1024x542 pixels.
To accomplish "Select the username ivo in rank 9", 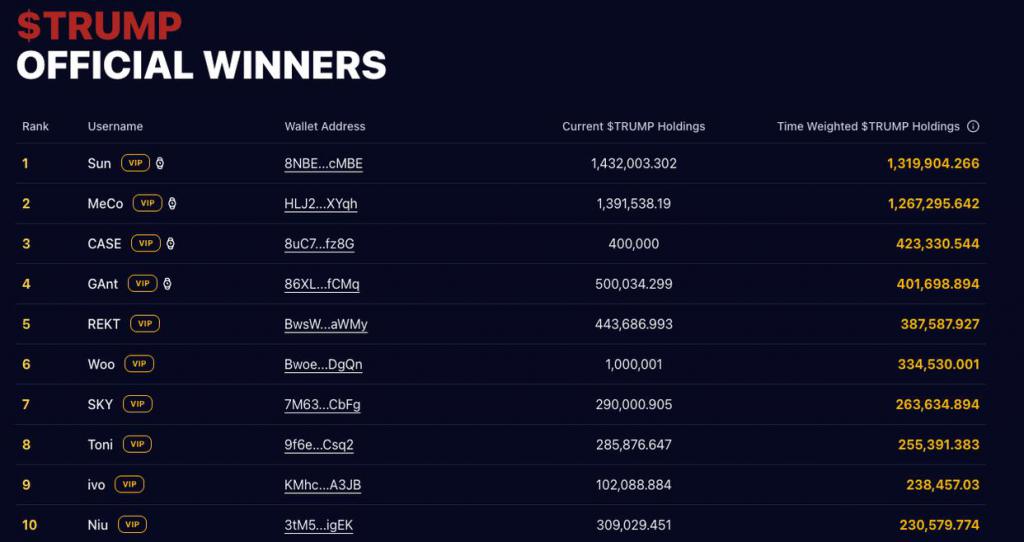I will [x=97, y=485].
